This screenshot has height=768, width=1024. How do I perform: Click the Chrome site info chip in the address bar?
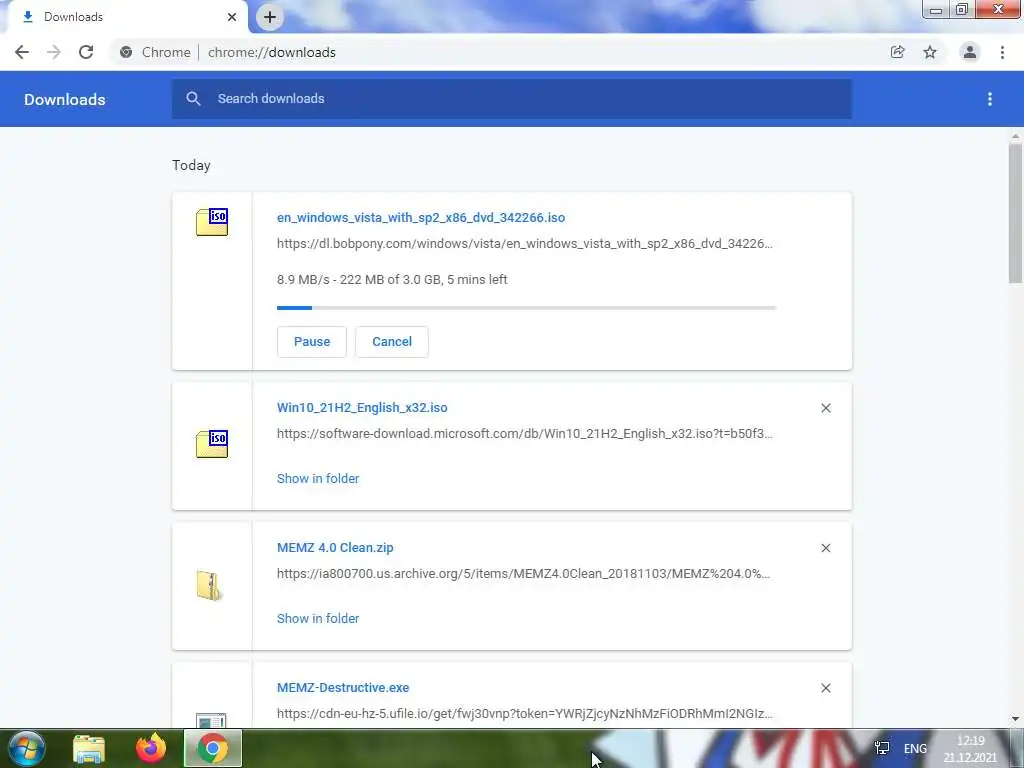coord(155,52)
